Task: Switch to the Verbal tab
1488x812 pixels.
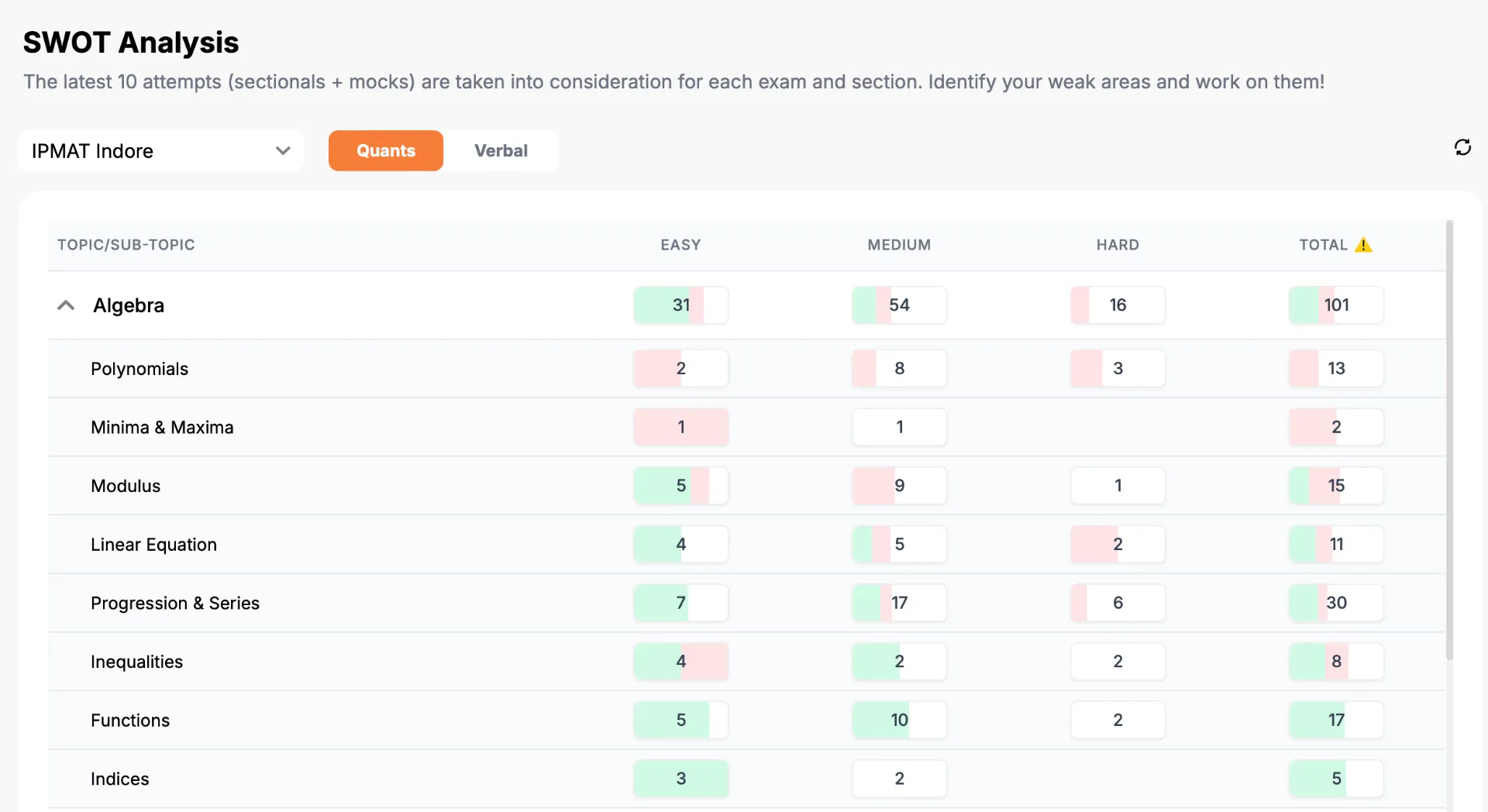Action: [x=501, y=150]
